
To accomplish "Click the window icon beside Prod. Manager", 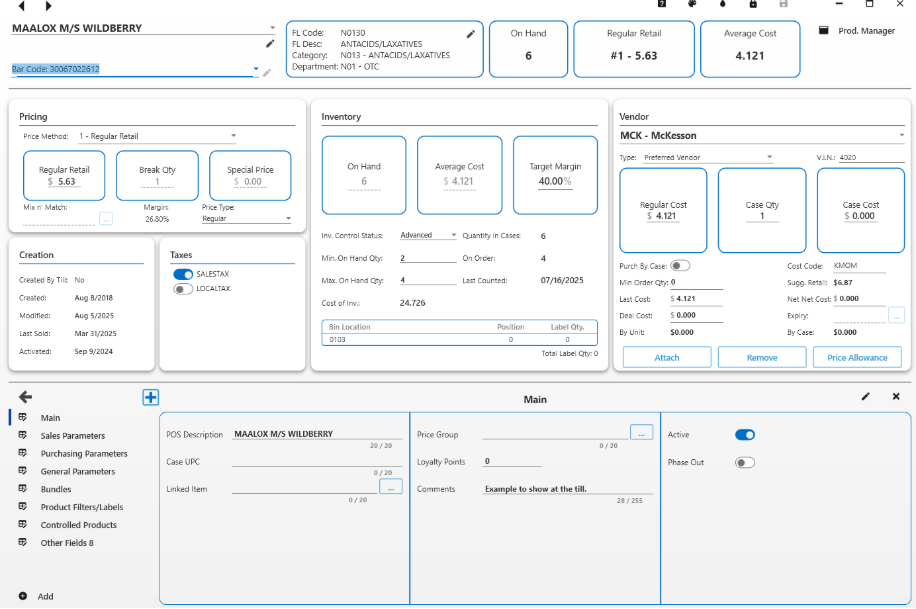I will click(823, 30).
